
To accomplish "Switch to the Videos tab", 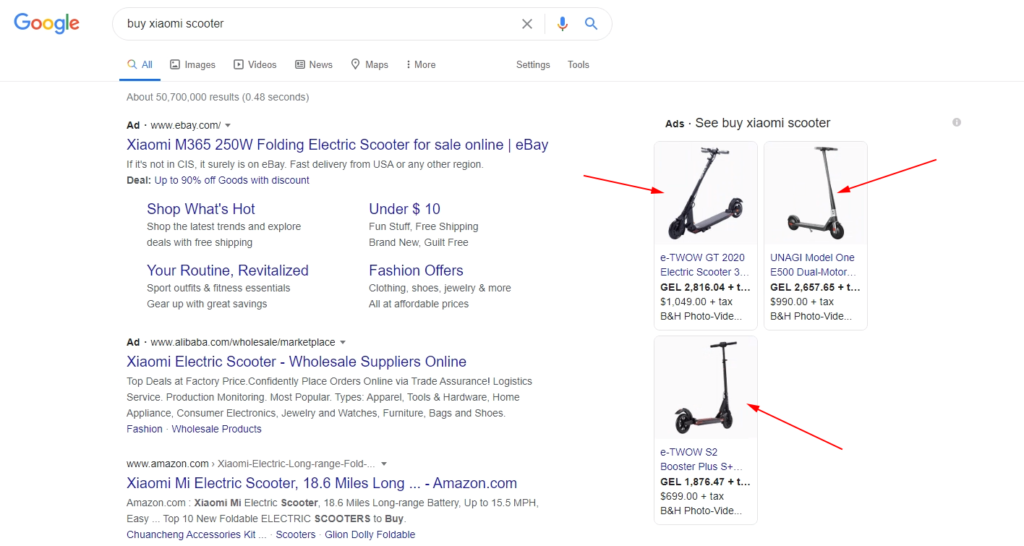I will (x=255, y=65).
